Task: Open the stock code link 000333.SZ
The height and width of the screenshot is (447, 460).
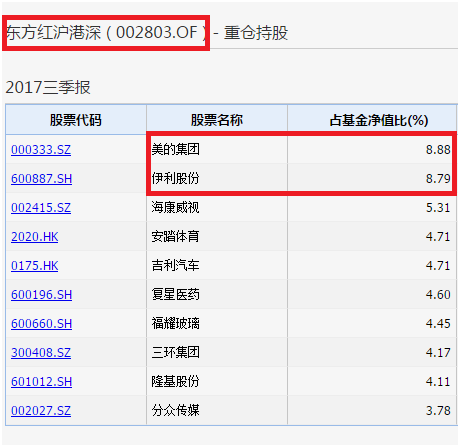Action: click(41, 150)
